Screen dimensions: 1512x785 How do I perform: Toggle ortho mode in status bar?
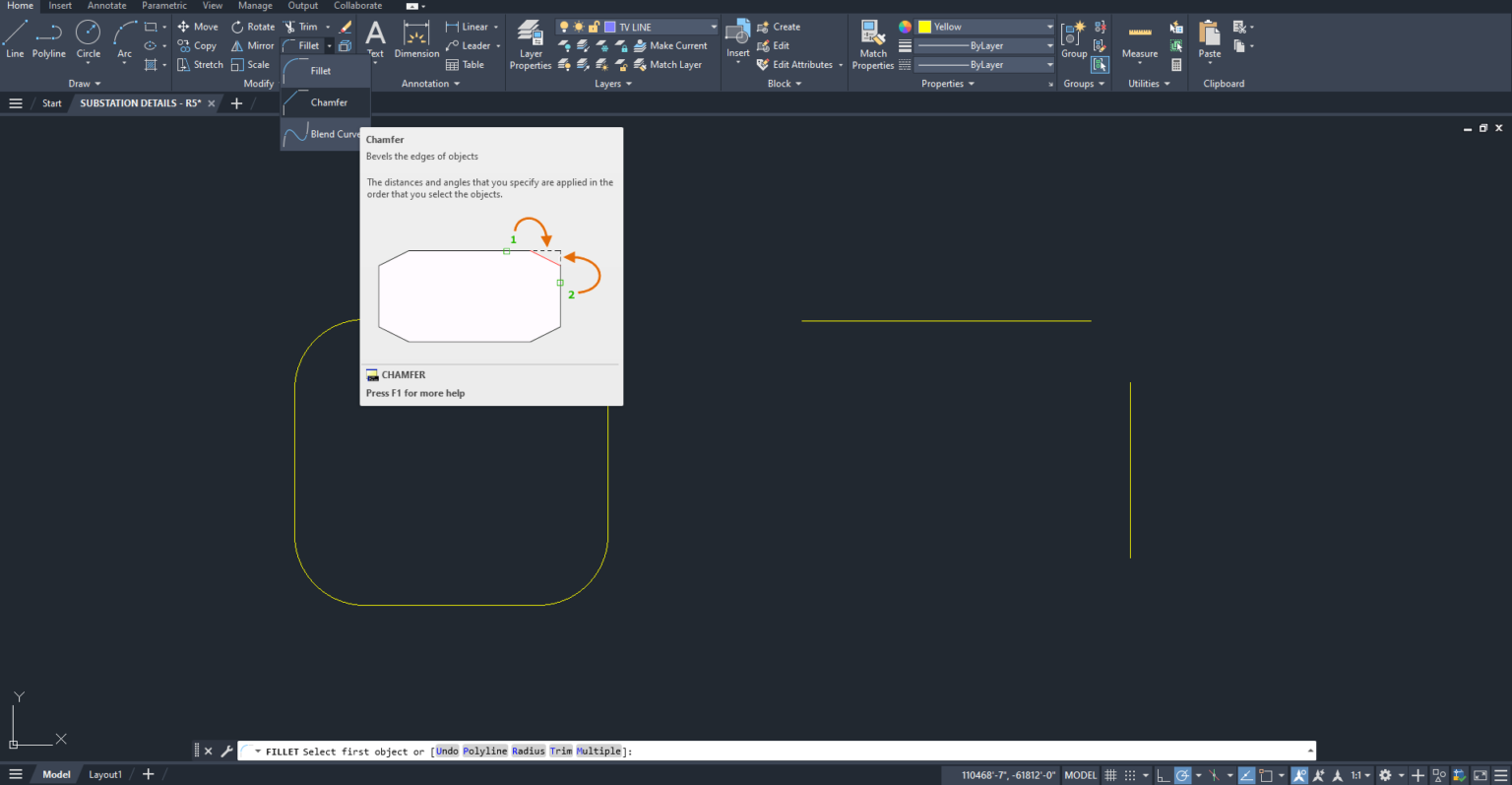click(x=1165, y=775)
